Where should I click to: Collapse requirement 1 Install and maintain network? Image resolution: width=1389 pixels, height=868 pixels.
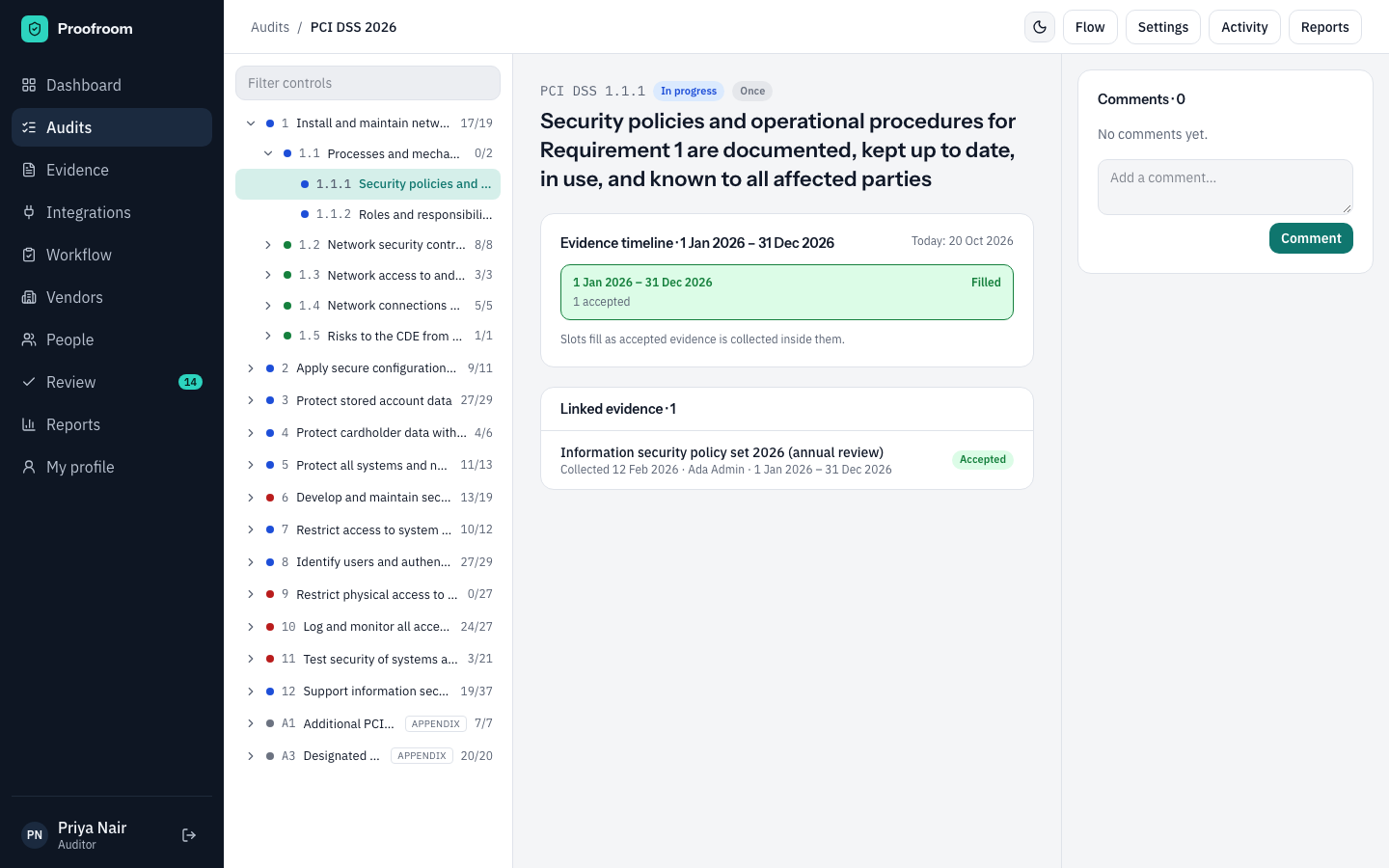251,123
